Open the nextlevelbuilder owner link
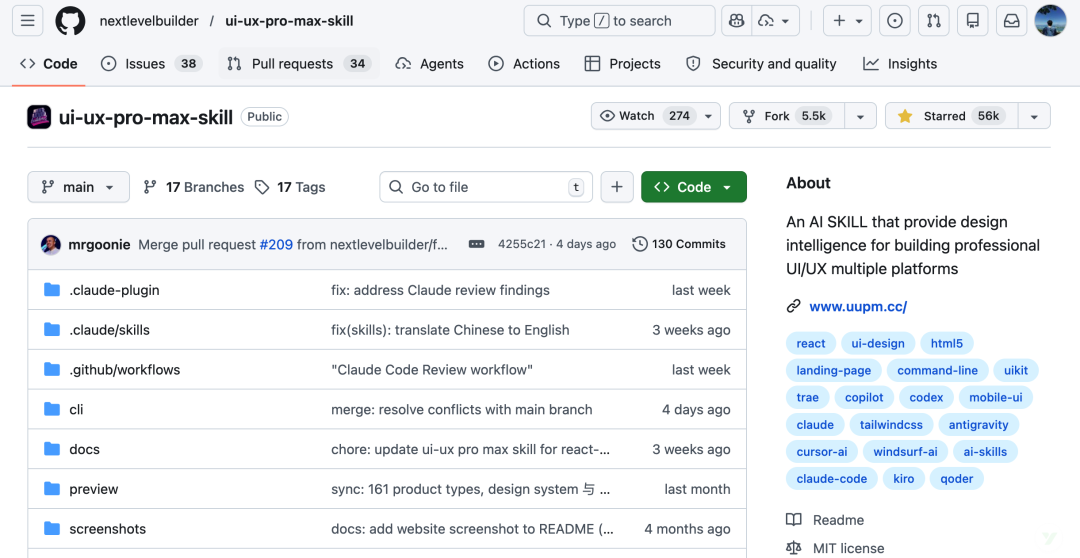This screenshot has width=1080, height=558. tap(149, 21)
